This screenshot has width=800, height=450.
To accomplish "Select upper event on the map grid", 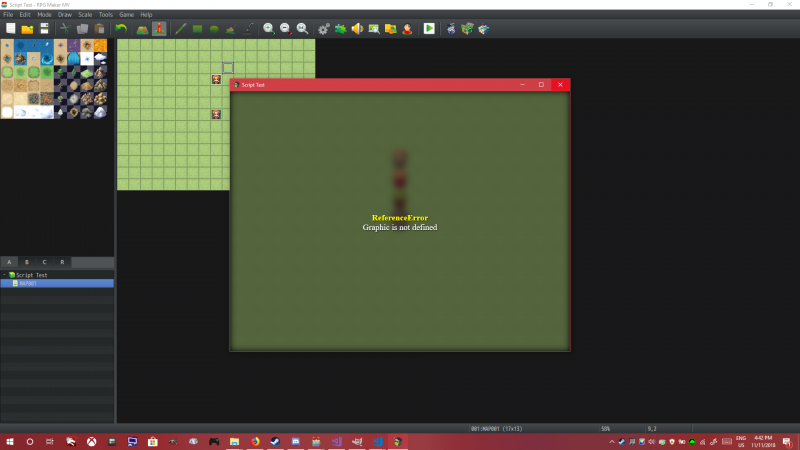I will pyautogui.click(x=216, y=79).
